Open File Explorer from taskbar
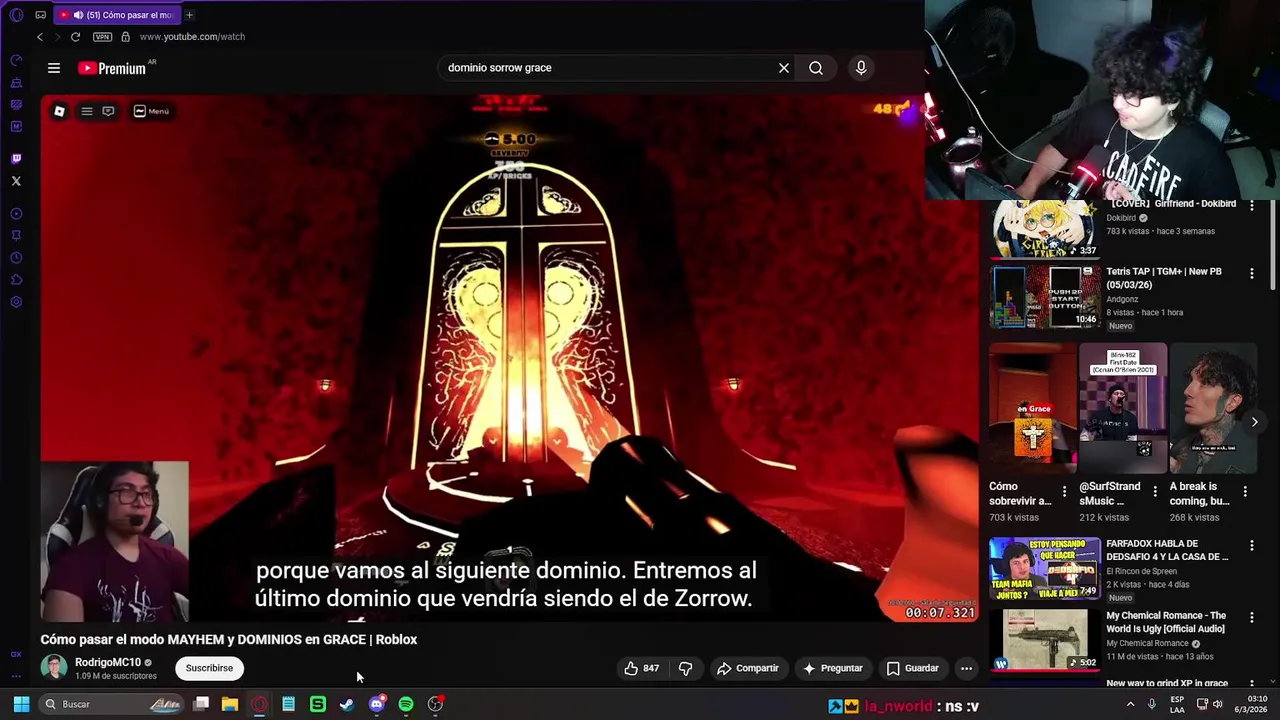Viewport: 1280px width, 720px height. [x=230, y=704]
